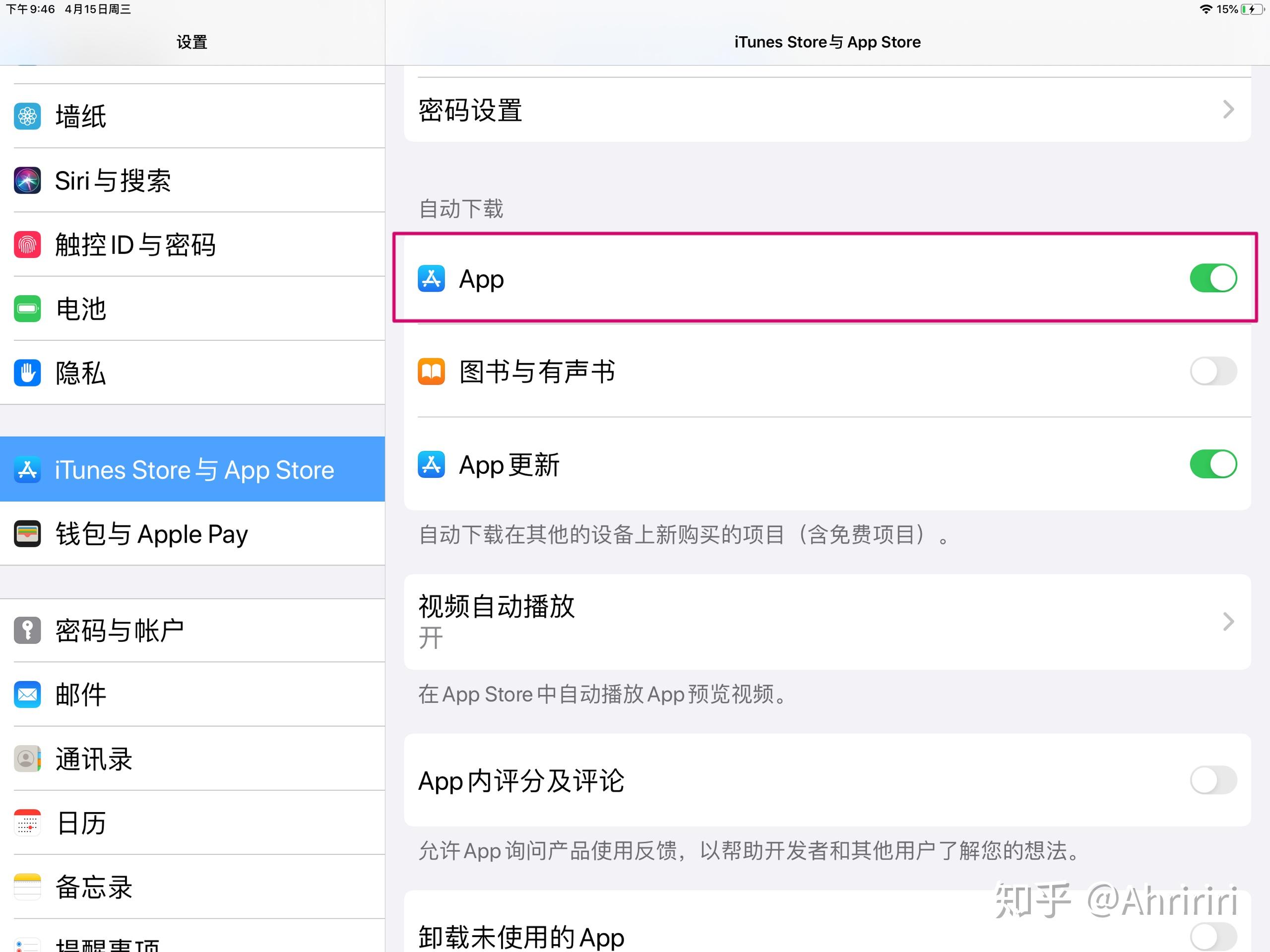Screen dimensions: 1270x952
Task: Tap the Privacy hand icon
Action: coord(27,373)
